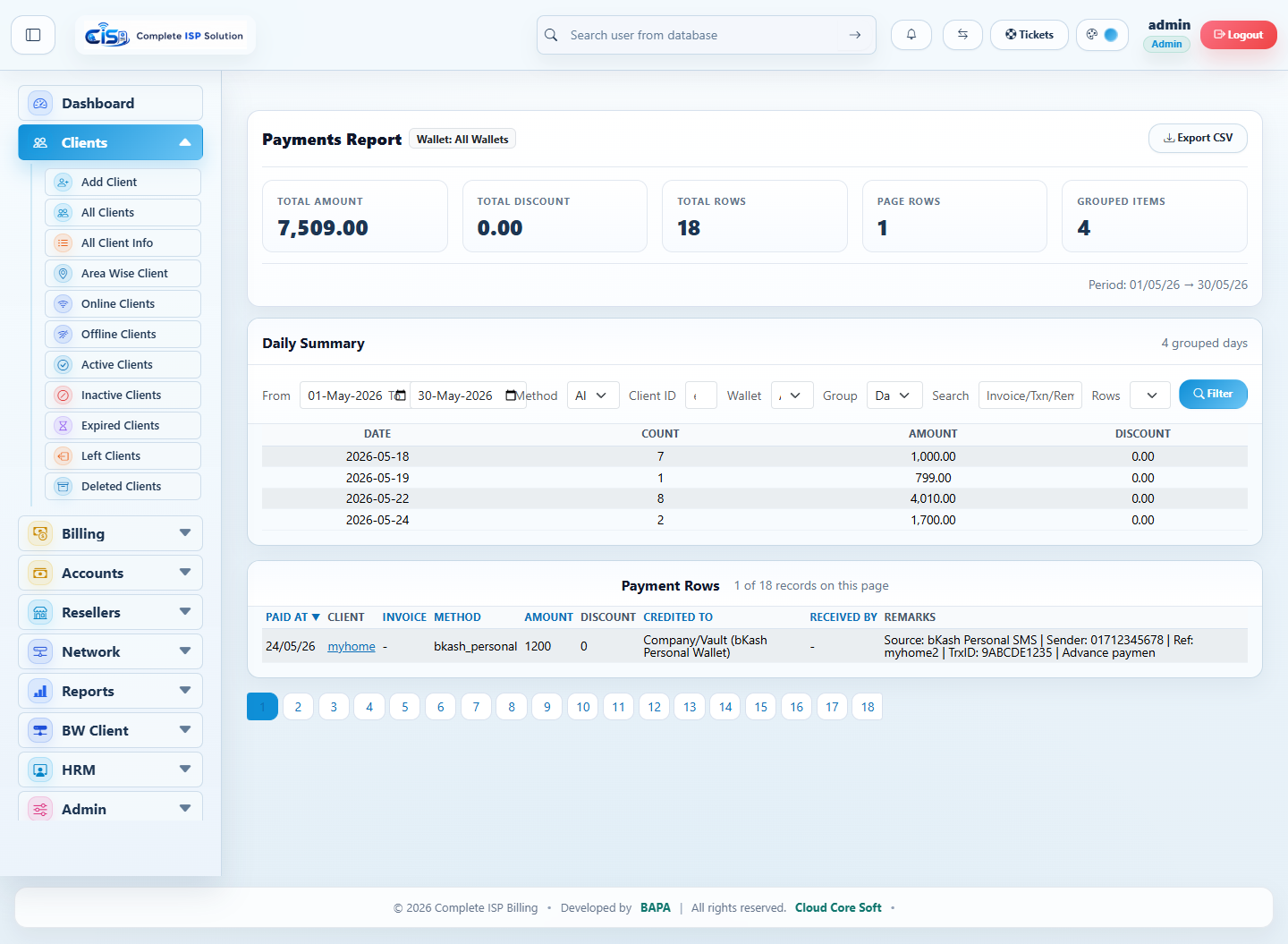The height and width of the screenshot is (944, 1288).
Task: Click the 2026-05-22 summary row date
Action: (x=377, y=499)
